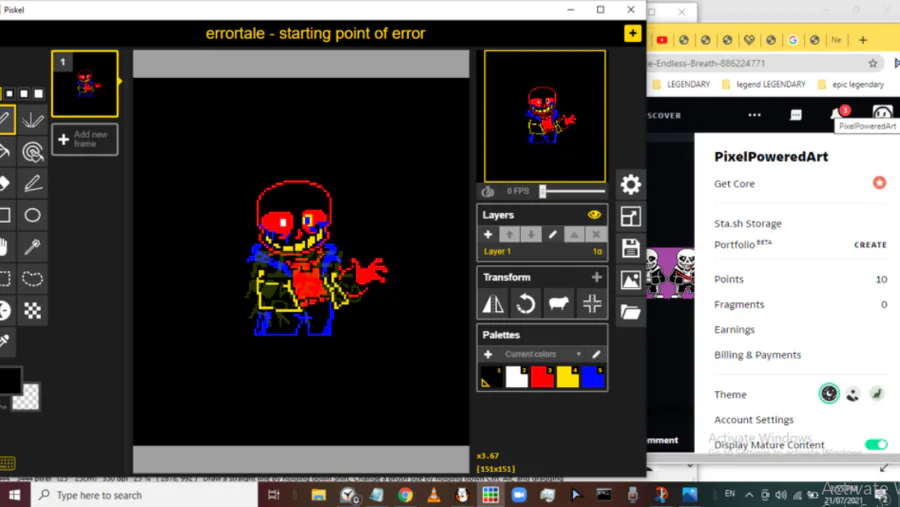This screenshot has height=507, width=900.
Task: Edit Layer 1 name with pencil icon
Action: [552, 234]
